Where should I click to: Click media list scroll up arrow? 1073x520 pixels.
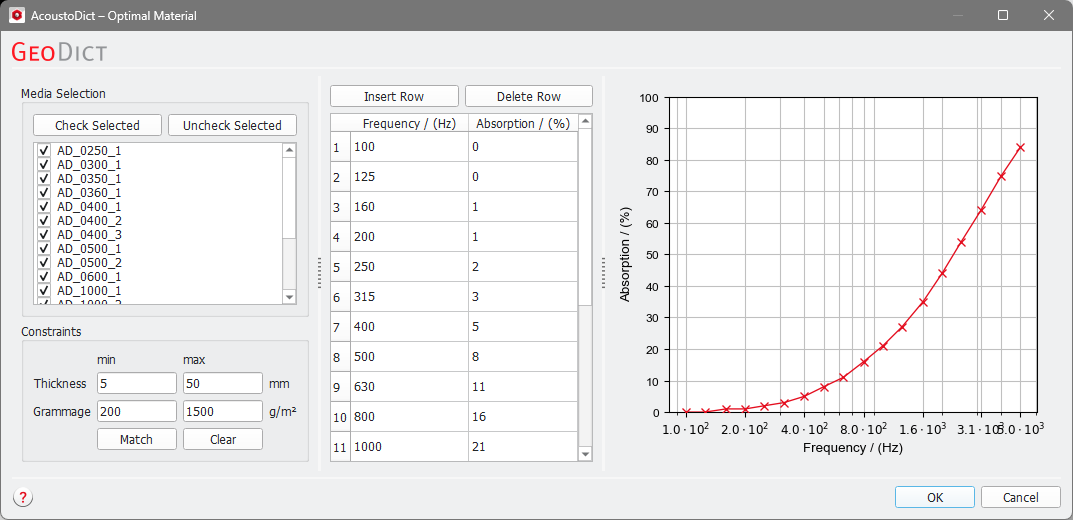click(x=289, y=150)
